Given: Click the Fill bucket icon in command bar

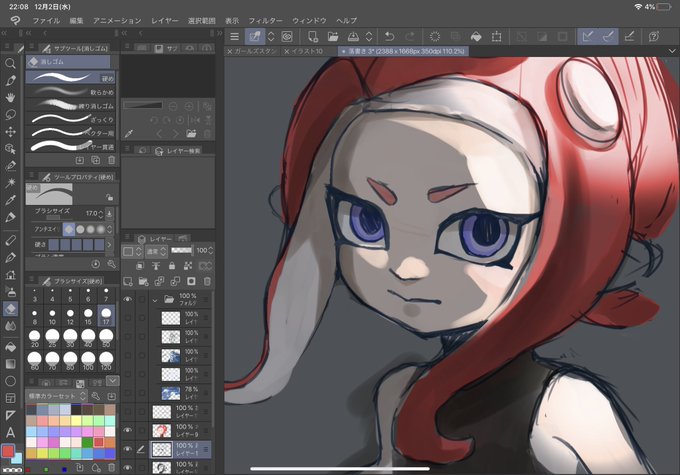Looking at the screenshot, I should pos(476,37).
